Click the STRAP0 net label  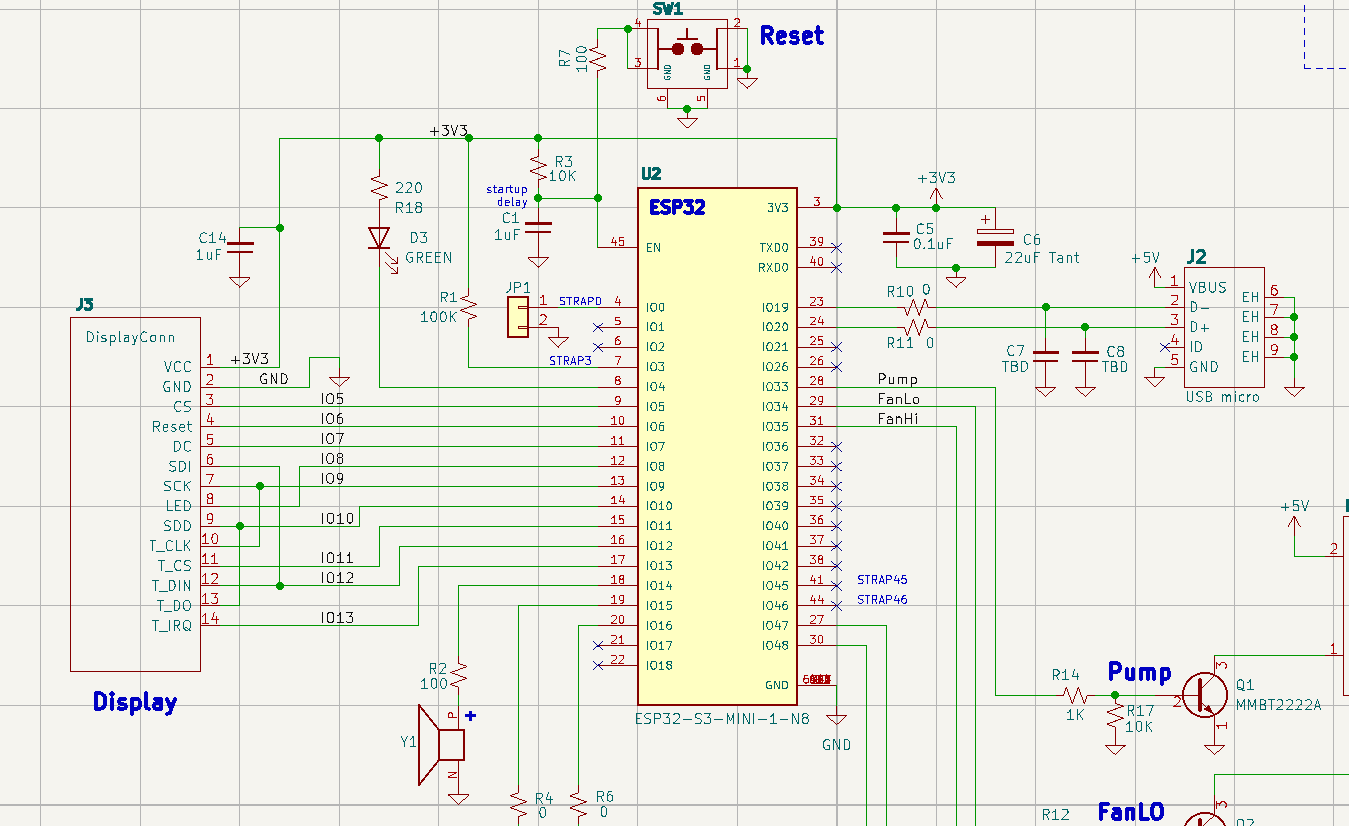coord(580,301)
